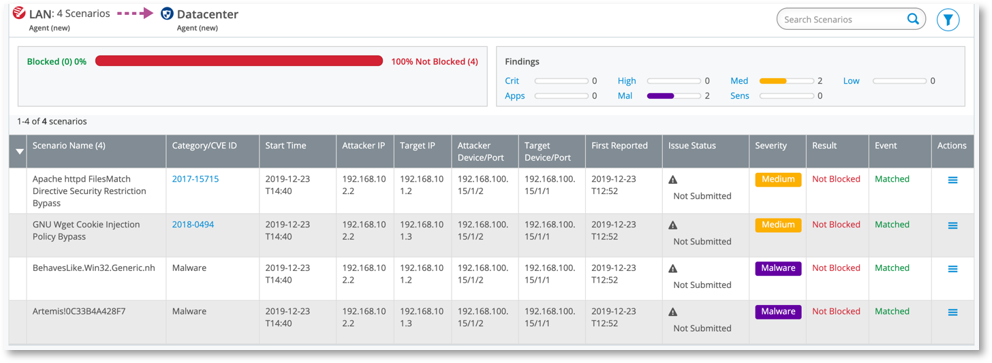992x363 pixels.
Task: Filter findings by Sens
Action: pyautogui.click(x=740, y=96)
